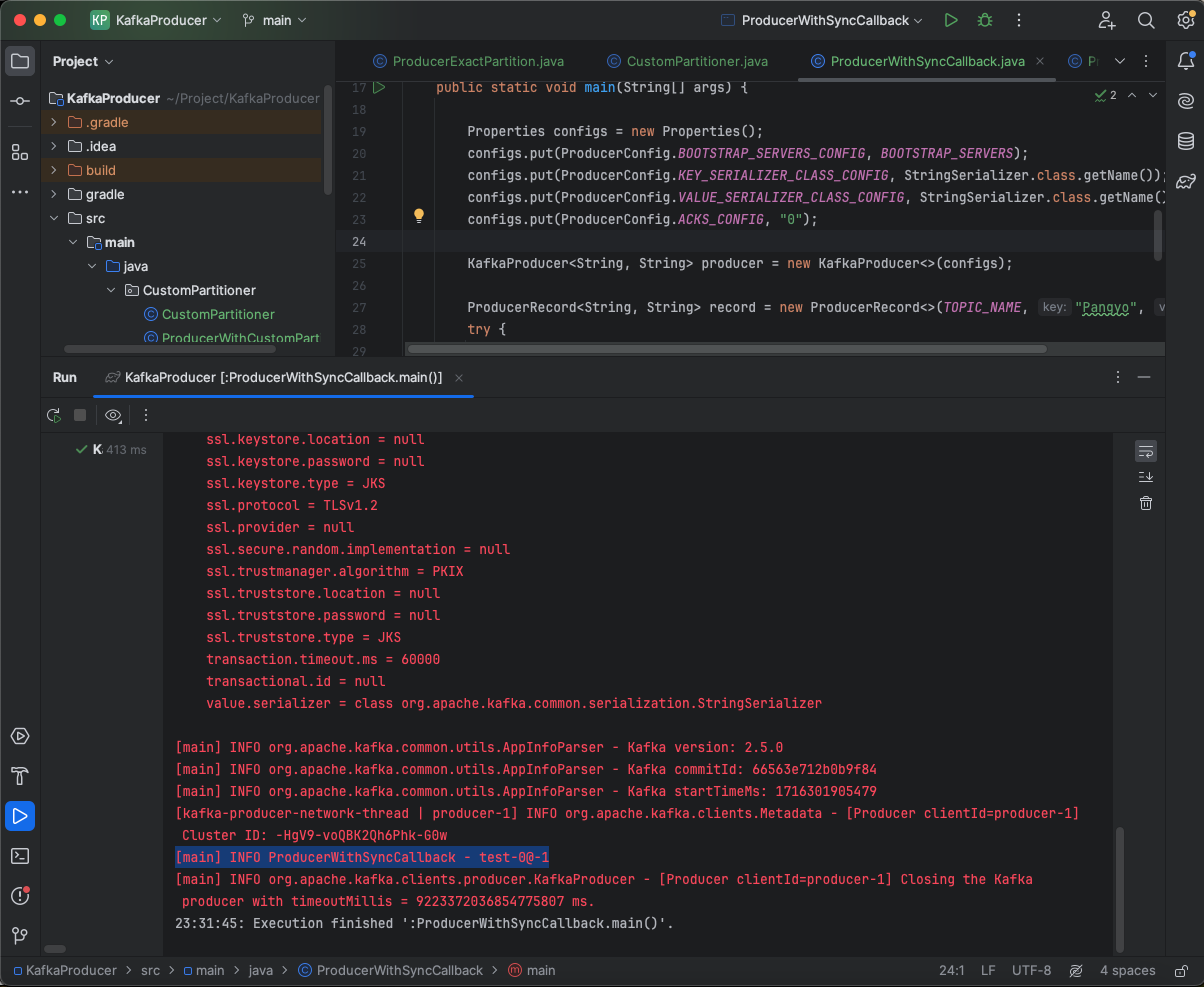Open the ProducerWithSyncCallback run configuration dropdown

pyautogui.click(x=823, y=20)
